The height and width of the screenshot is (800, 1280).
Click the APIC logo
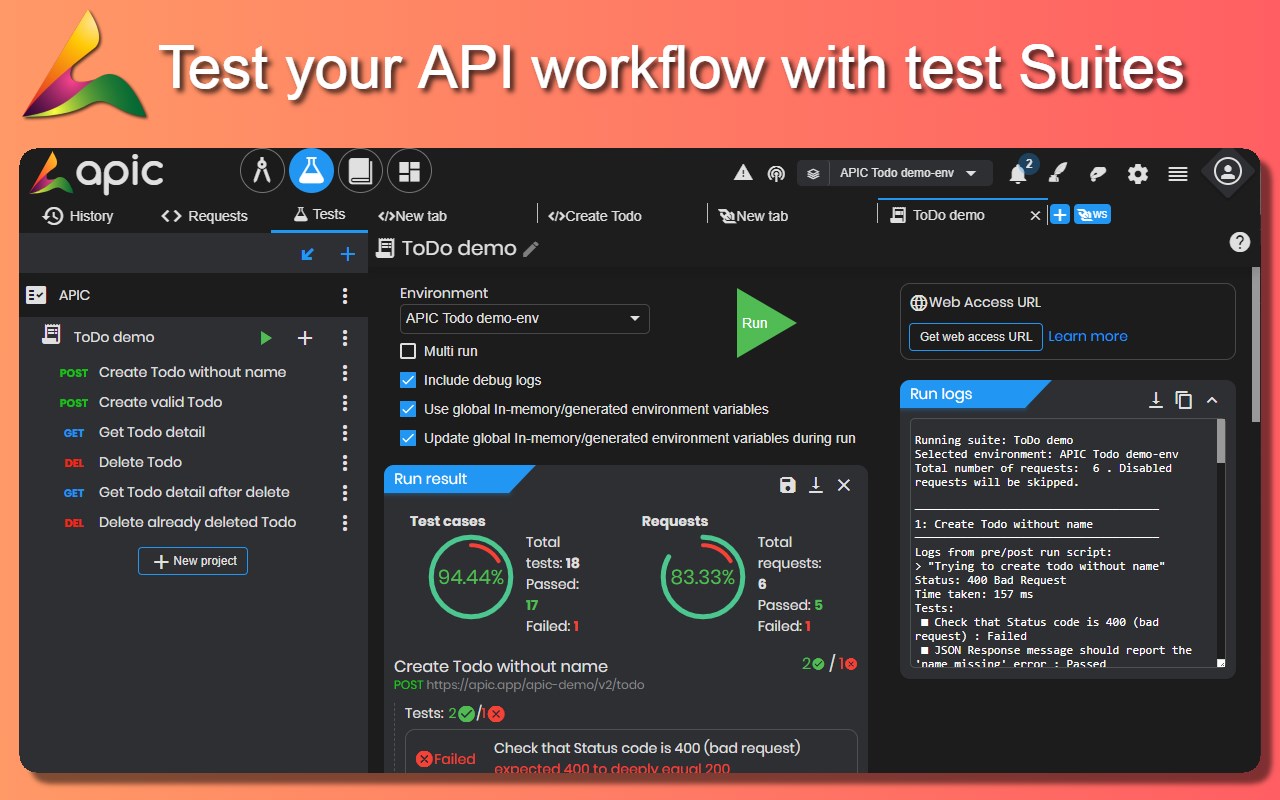click(96, 173)
